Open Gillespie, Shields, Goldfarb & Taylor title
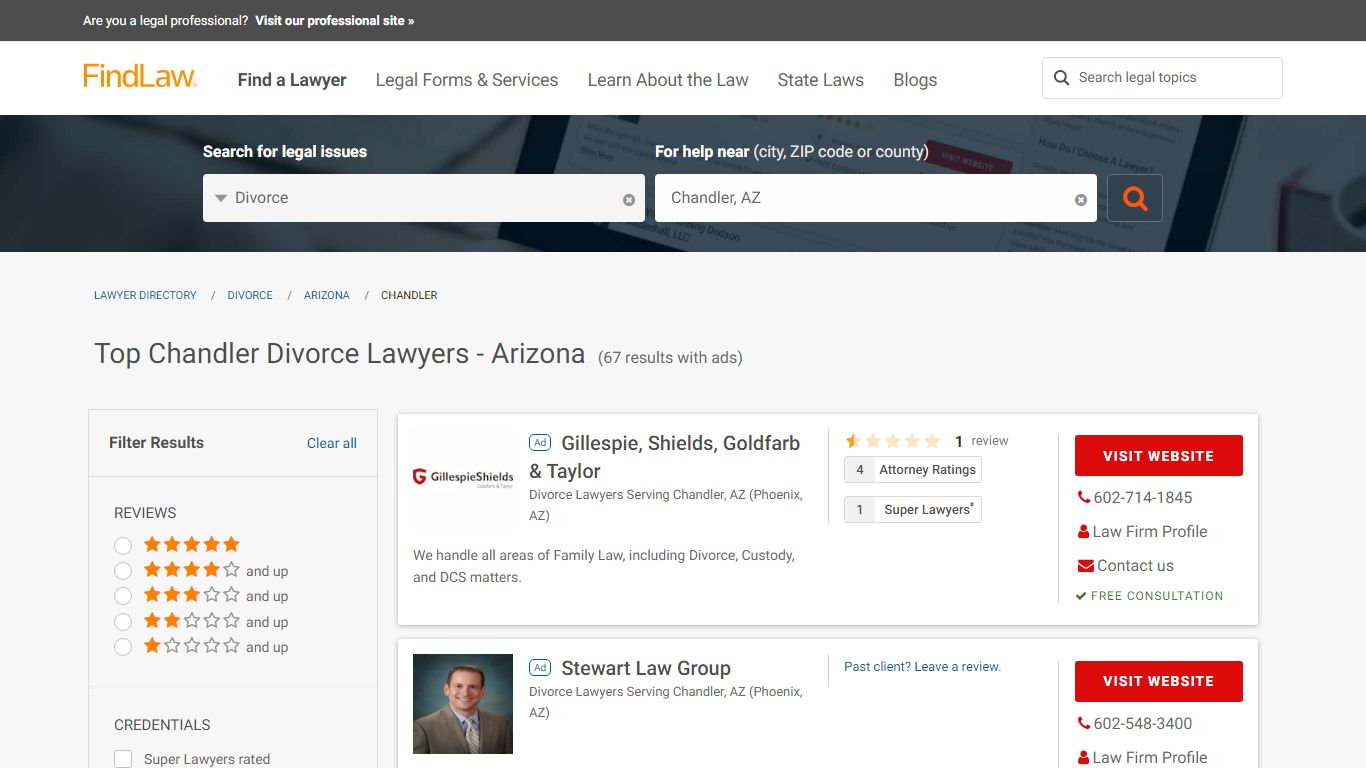 click(665, 457)
